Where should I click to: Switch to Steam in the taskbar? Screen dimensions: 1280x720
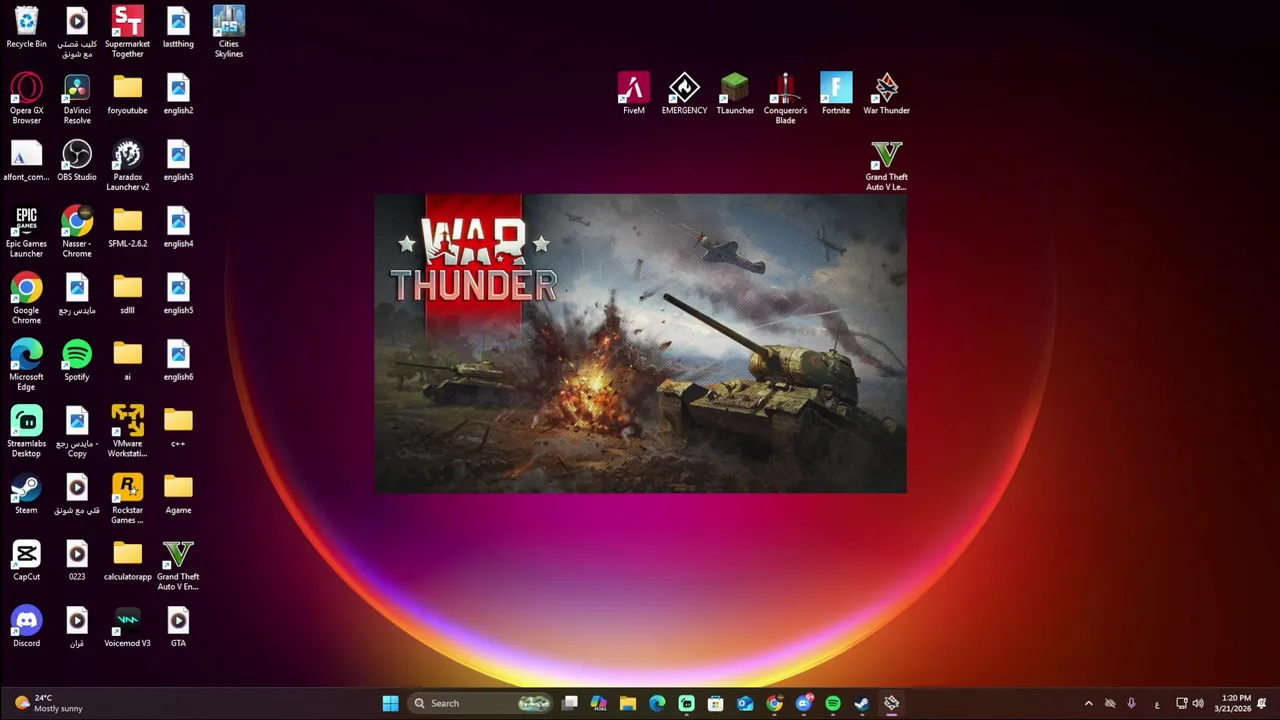tap(862, 703)
